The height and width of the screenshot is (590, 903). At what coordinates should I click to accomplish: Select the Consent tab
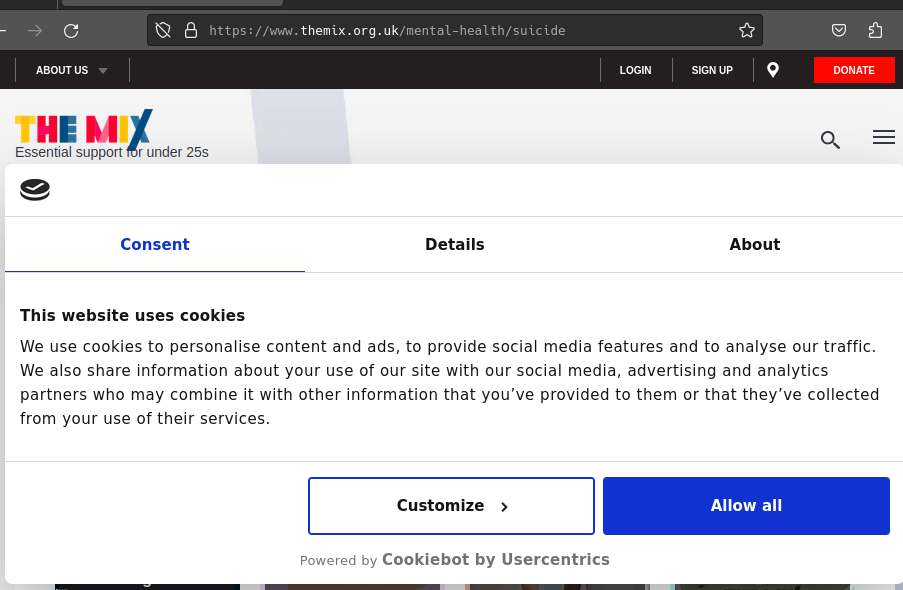155,244
